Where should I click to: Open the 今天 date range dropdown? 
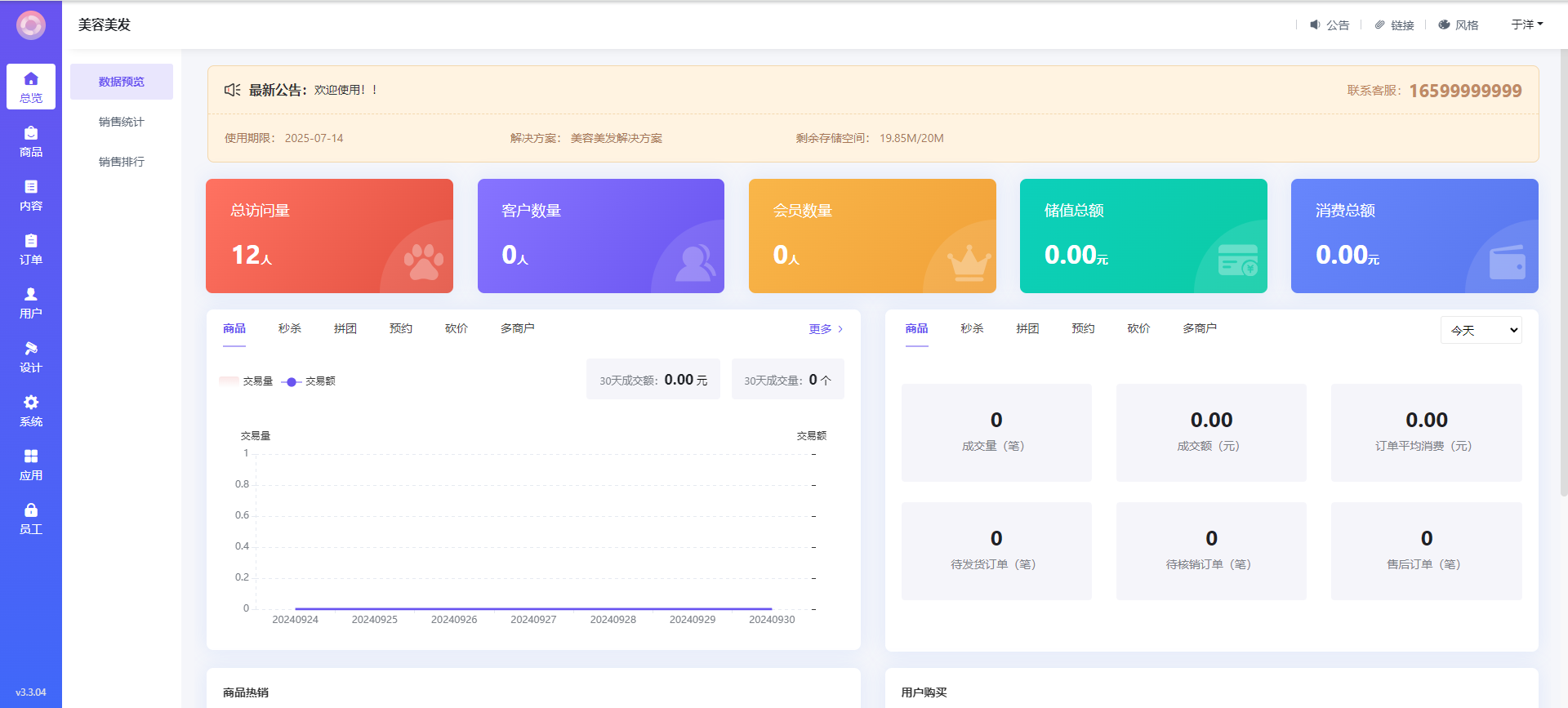[x=1481, y=330]
